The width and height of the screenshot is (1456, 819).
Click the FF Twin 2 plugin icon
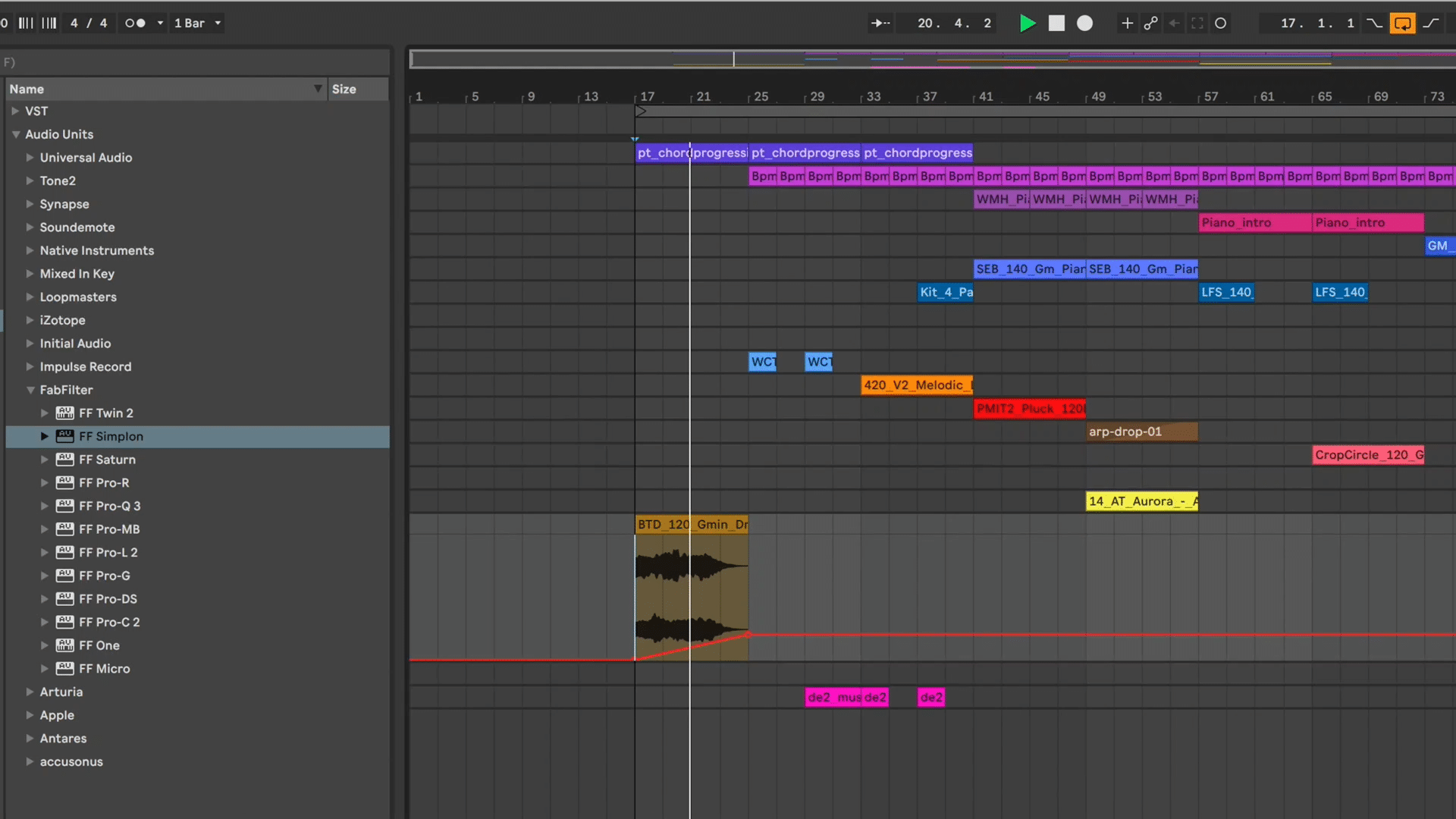click(x=65, y=413)
